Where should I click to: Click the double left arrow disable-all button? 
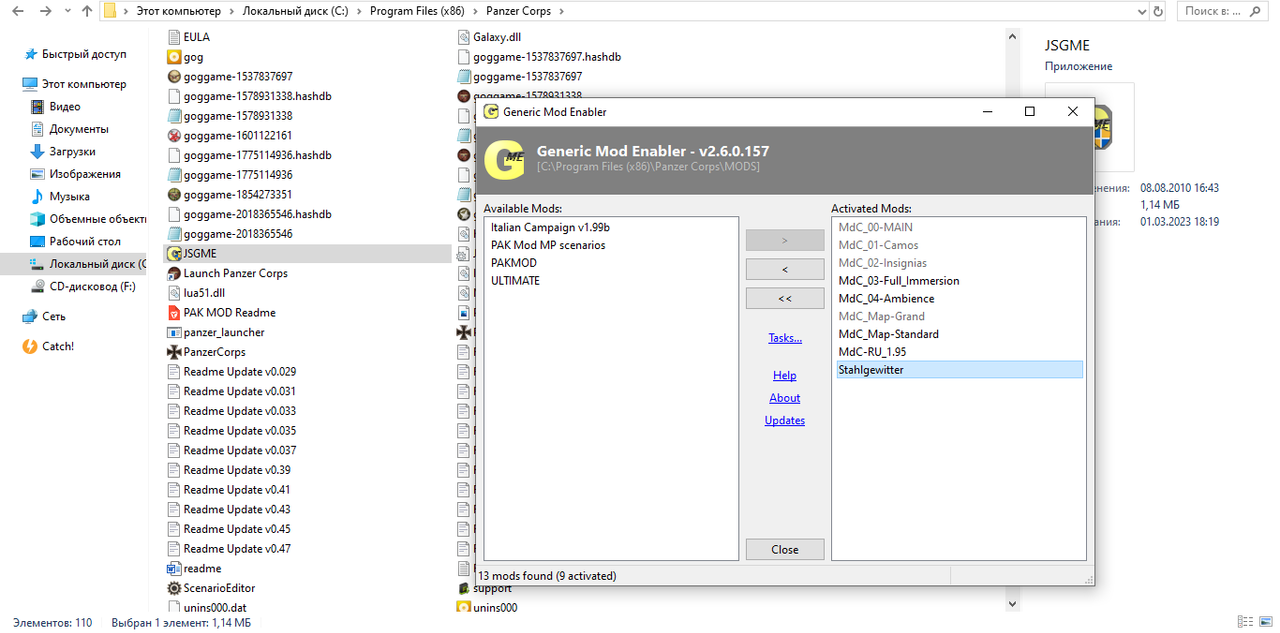(x=785, y=298)
